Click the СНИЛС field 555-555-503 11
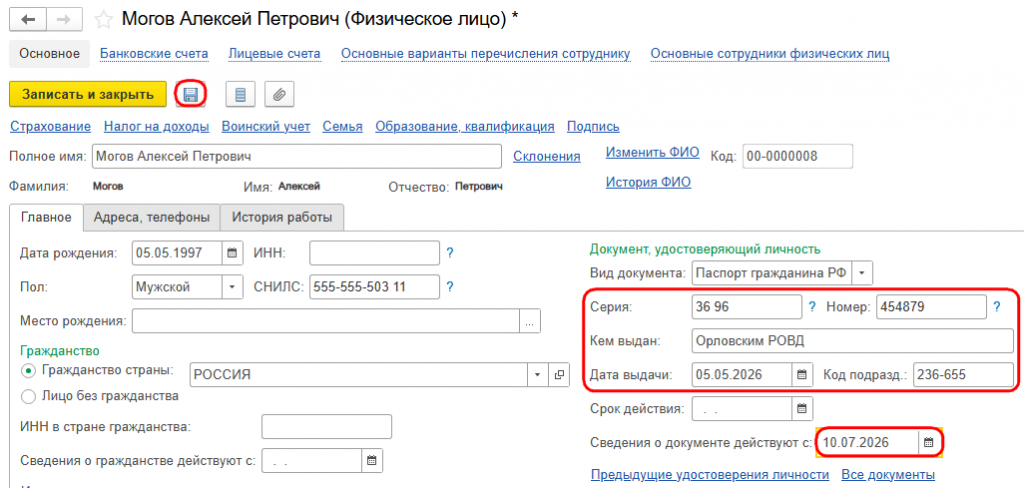Screen dimensions: 1024x488 375,287
